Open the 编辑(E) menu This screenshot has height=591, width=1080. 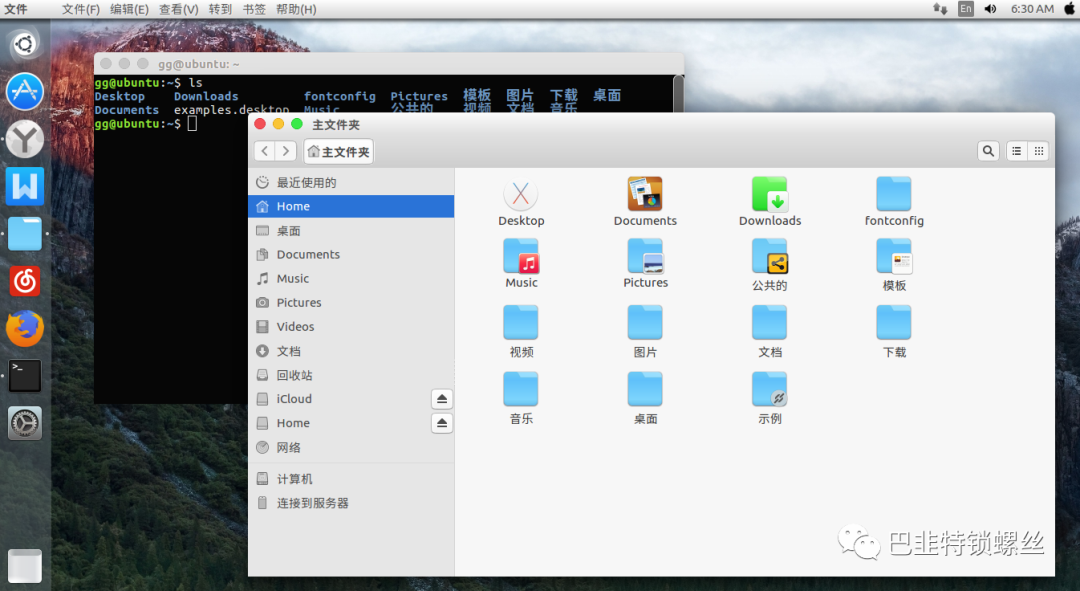(129, 9)
